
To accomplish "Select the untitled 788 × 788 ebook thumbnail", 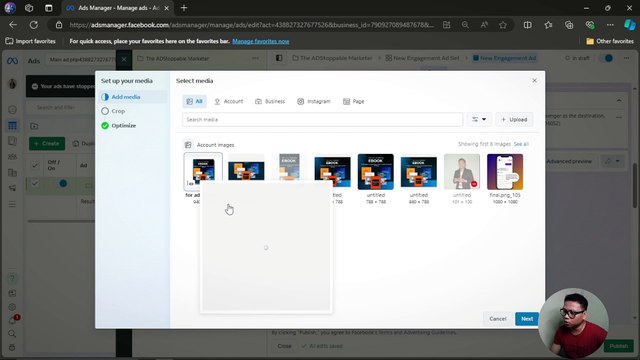I will (376, 172).
